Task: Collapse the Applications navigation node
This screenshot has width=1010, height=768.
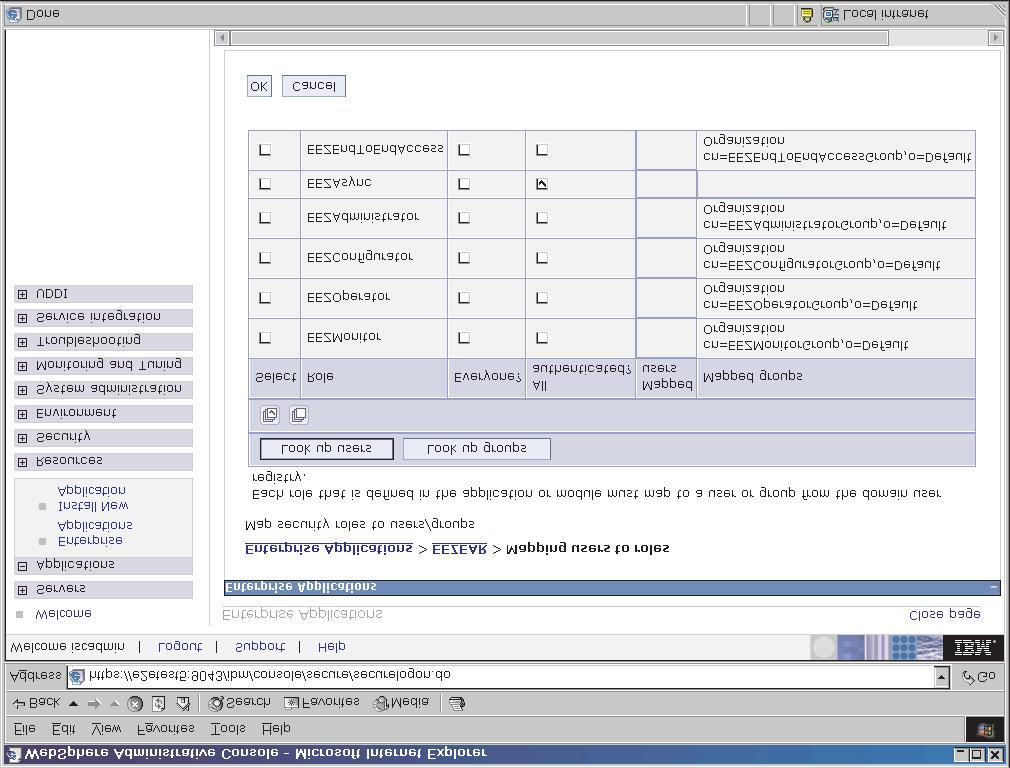Action: point(23,566)
